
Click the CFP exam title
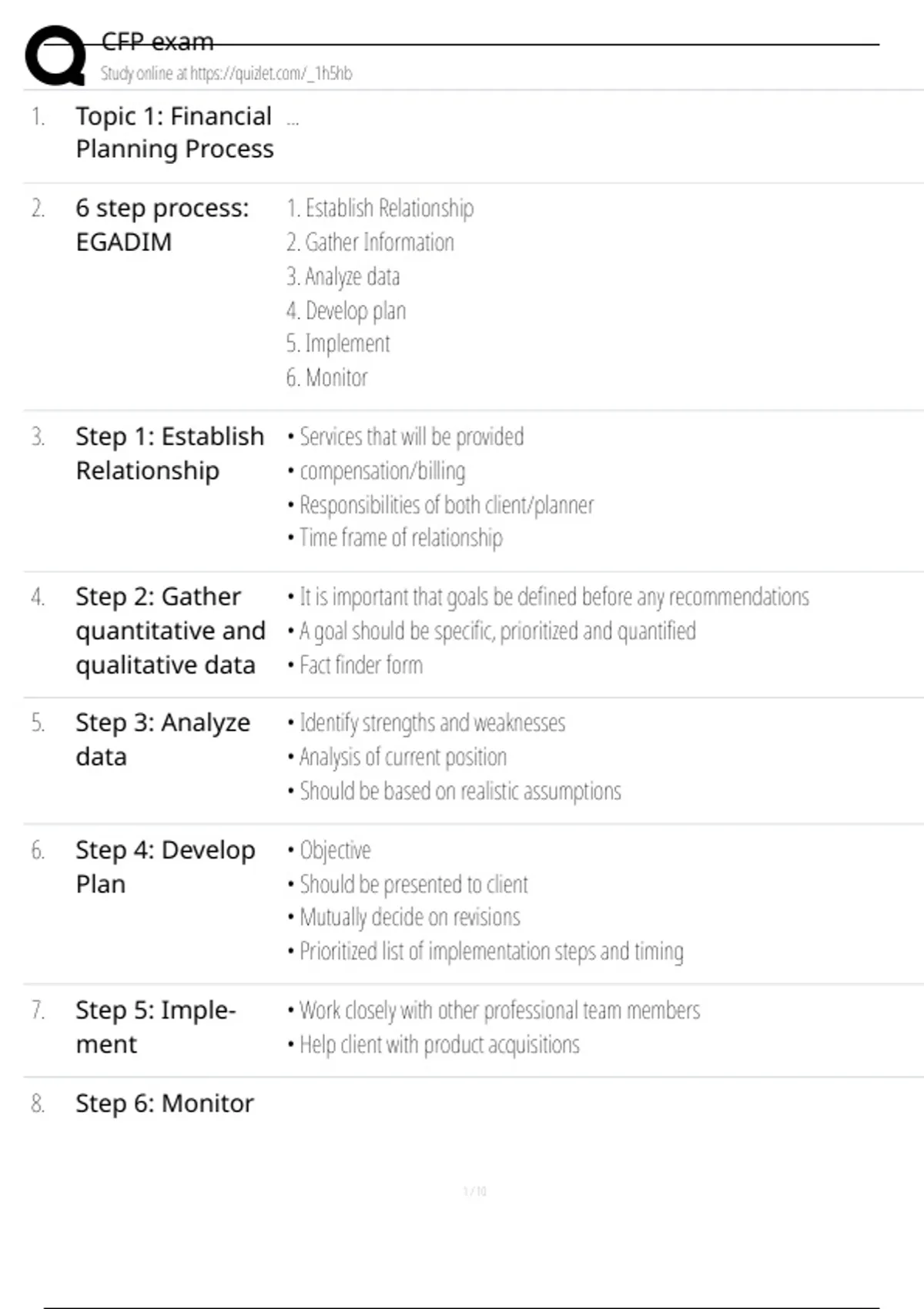coord(157,42)
